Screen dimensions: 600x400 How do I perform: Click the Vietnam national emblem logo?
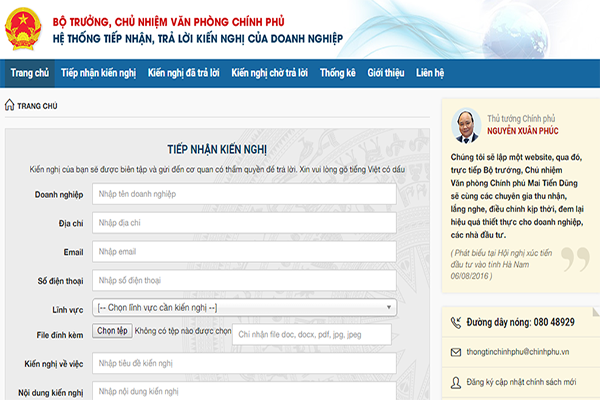(x=27, y=30)
